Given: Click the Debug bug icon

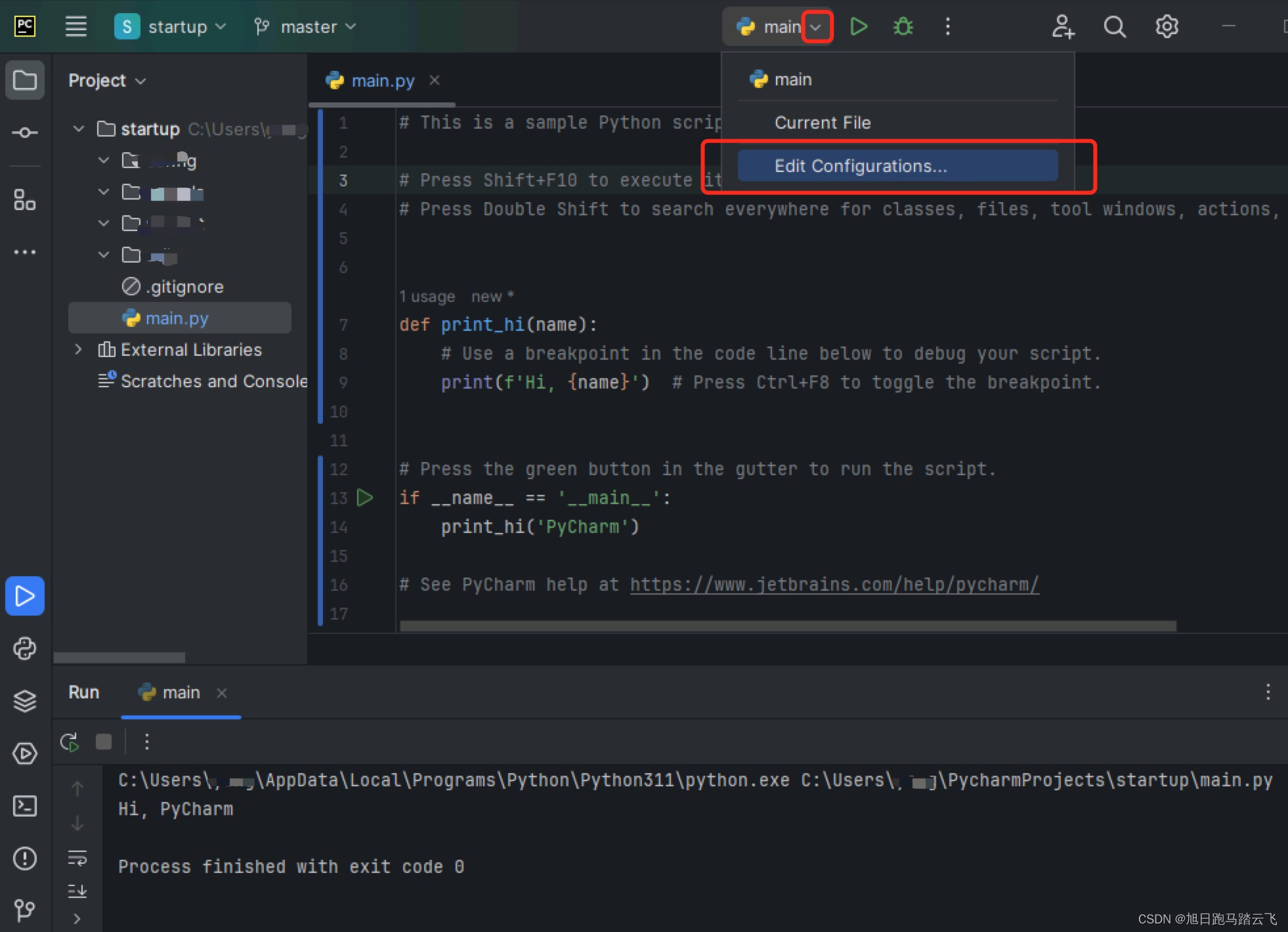Looking at the screenshot, I should click(903, 27).
